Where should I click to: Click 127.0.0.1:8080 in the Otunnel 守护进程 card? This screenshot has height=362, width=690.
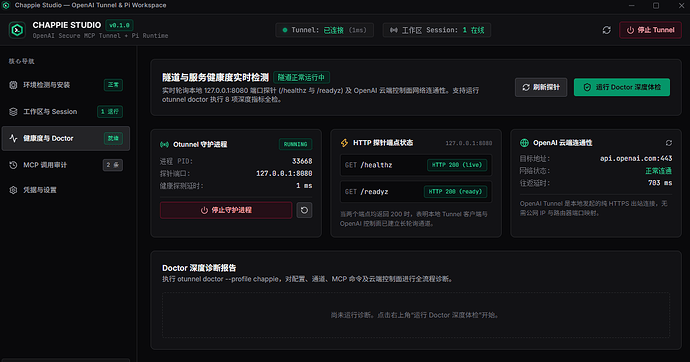point(284,173)
